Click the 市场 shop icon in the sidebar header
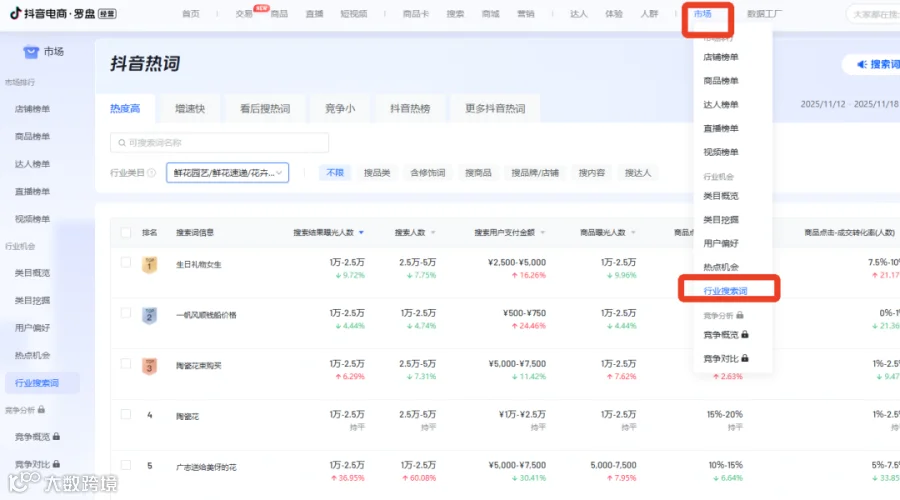900x500 pixels. [x=30, y=52]
